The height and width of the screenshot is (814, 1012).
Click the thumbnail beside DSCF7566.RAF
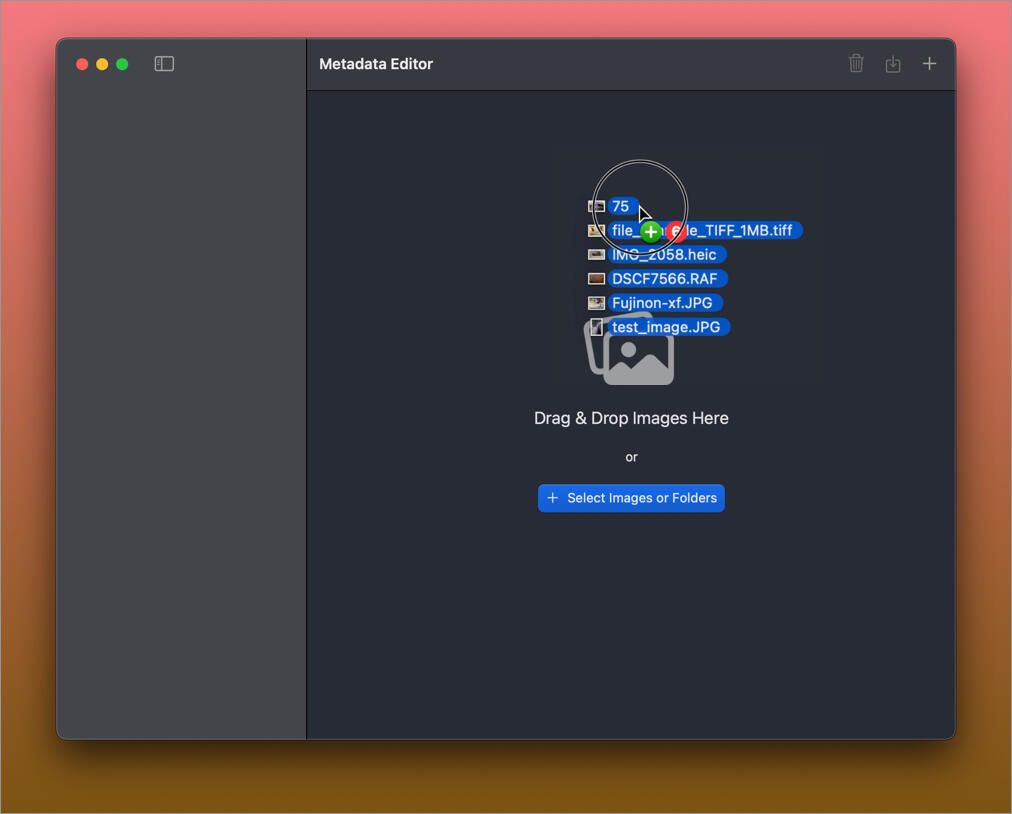point(596,279)
